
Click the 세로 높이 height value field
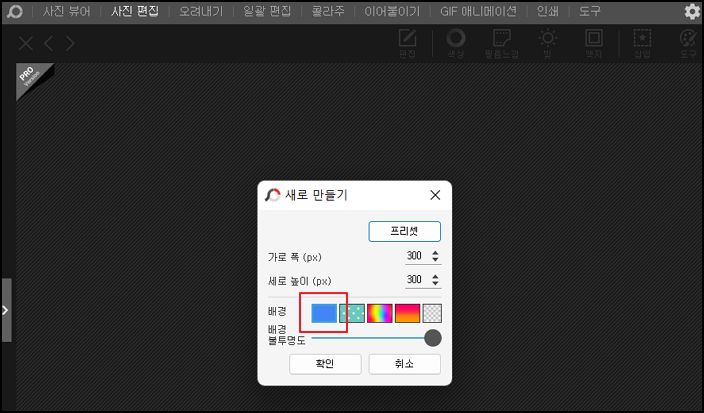pos(417,280)
